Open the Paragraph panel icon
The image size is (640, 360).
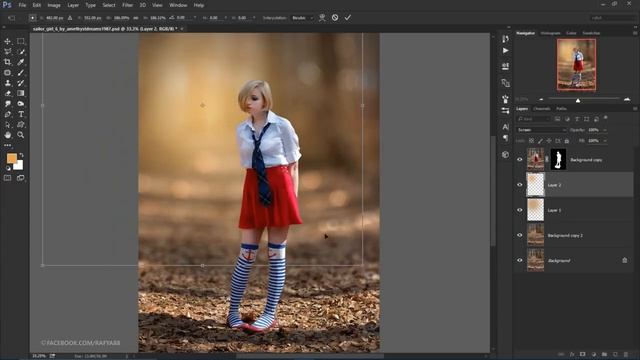(x=505, y=138)
